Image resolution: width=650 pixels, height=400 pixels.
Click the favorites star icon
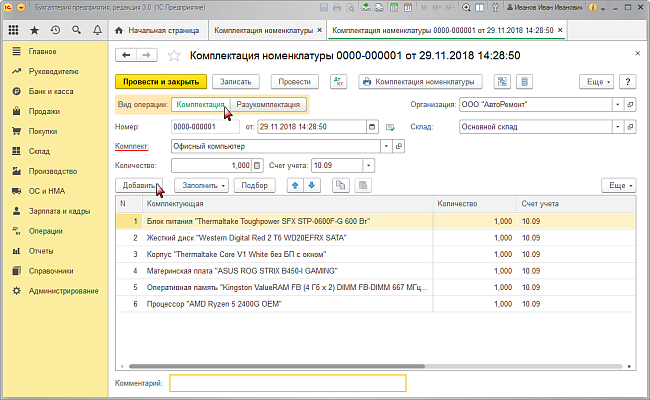click(x=34, y=30)
